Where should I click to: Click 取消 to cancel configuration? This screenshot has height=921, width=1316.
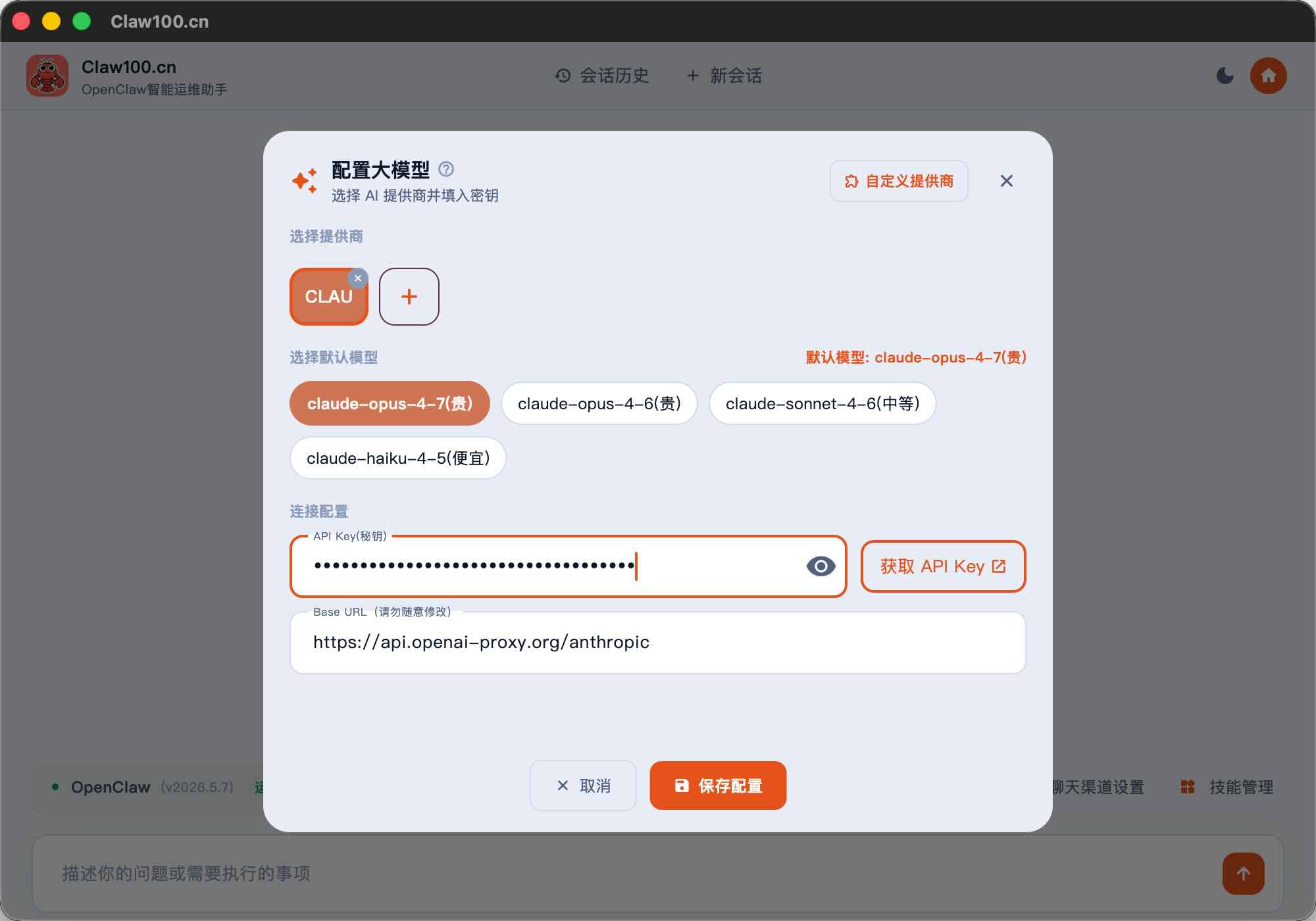583,785
